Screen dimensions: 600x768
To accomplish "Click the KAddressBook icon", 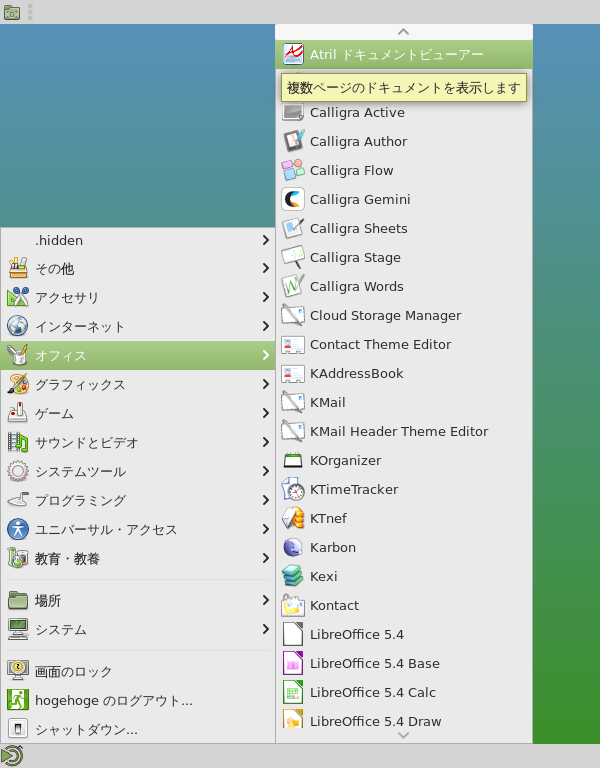I will click(293, 373).
